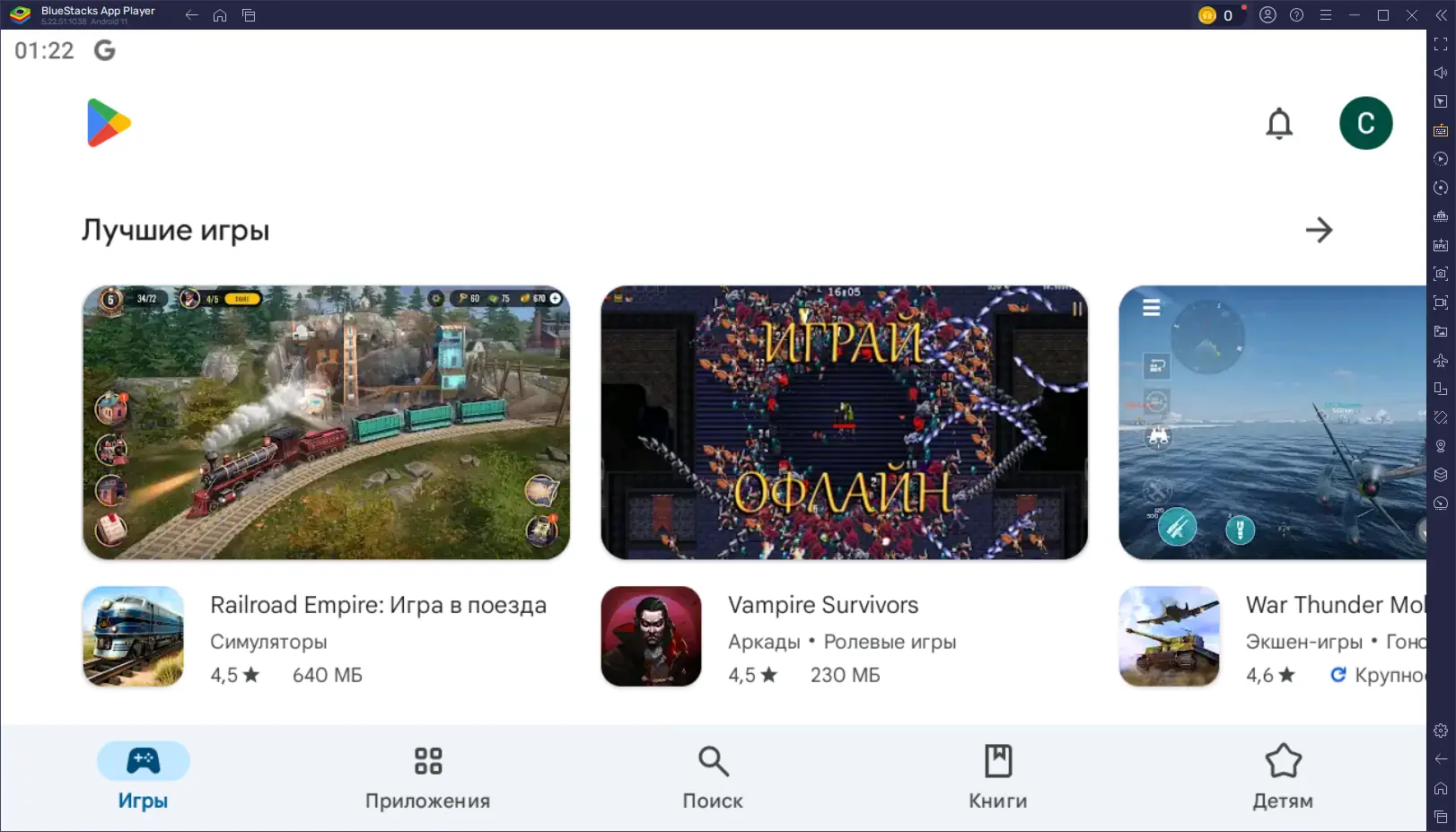Image resolution: width=1456 pixels, height=832 pixels.
Task: Open the BlueStacks hamburger menu
Action: [1325, 15]
